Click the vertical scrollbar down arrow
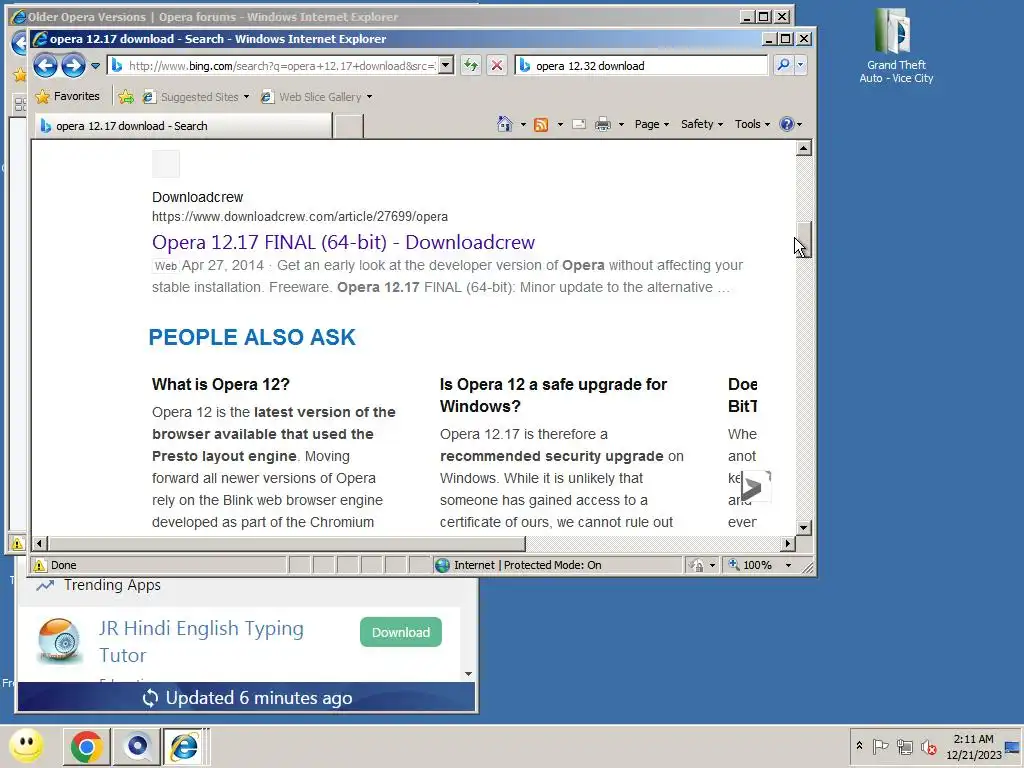The width and height of the screenshot is (1024, 768). 804,527
